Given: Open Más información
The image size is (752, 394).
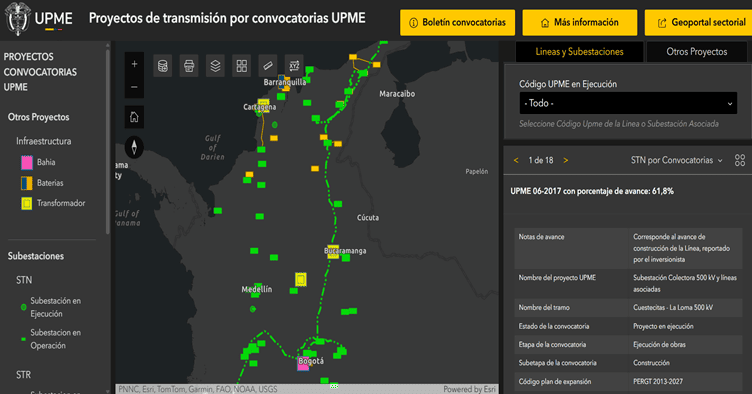Looking at the screenshot, I should click(580, 23).
